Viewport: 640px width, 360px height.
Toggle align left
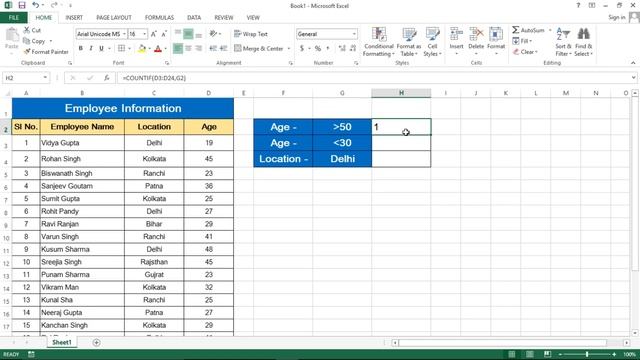pyautogui.click(x=178, y=48)
